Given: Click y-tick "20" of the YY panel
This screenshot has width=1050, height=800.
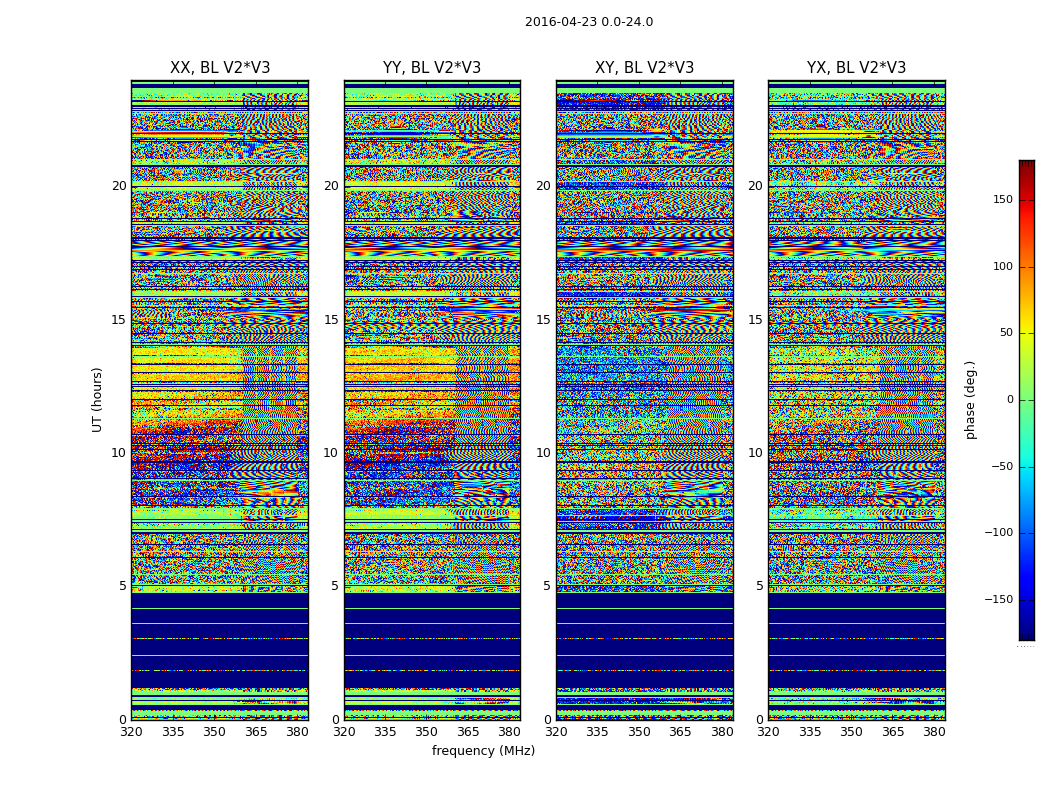Looking at the screenshot, I should [331, 186].
